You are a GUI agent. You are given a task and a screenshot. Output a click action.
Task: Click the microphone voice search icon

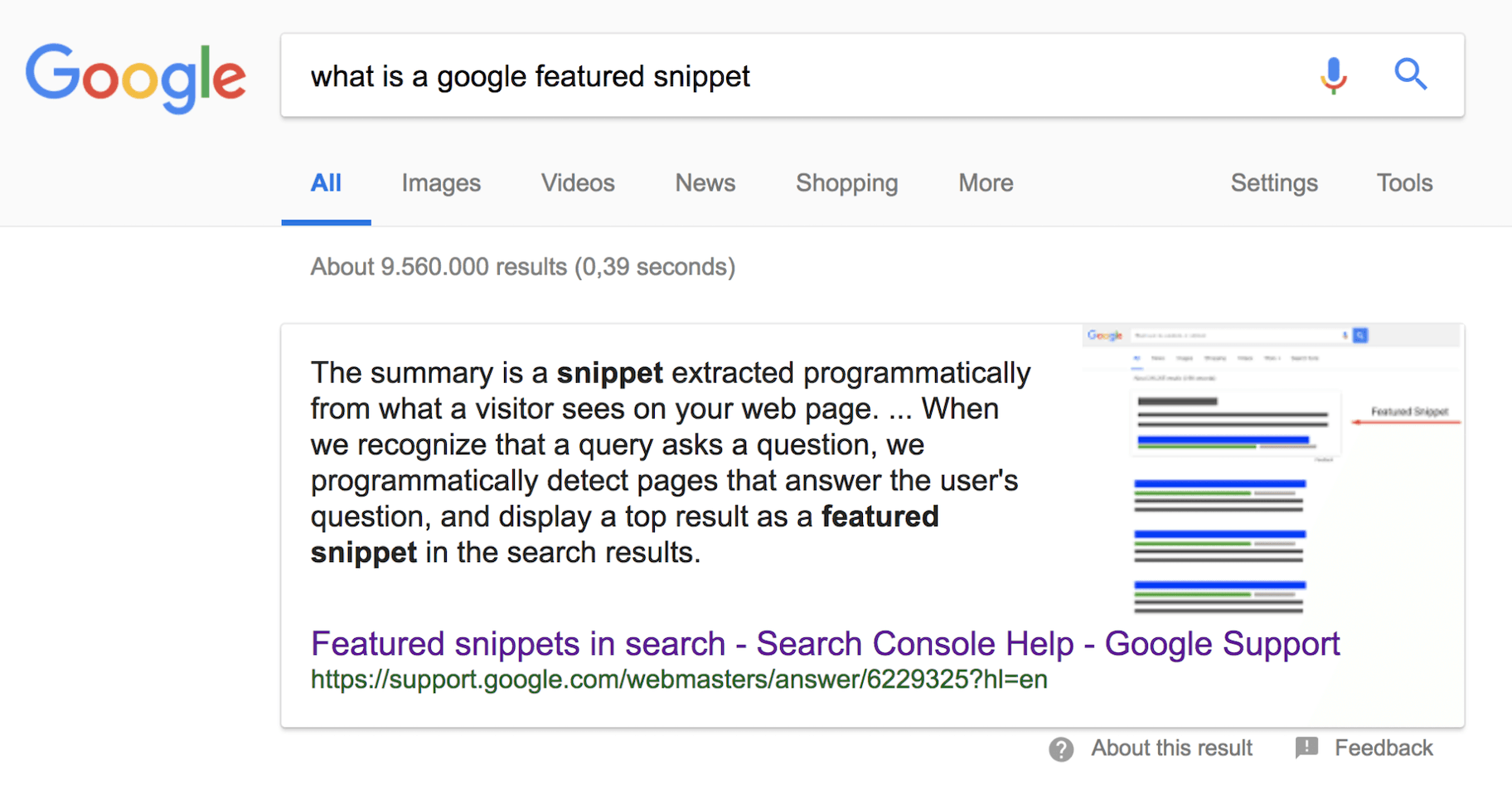[1333, 75]
